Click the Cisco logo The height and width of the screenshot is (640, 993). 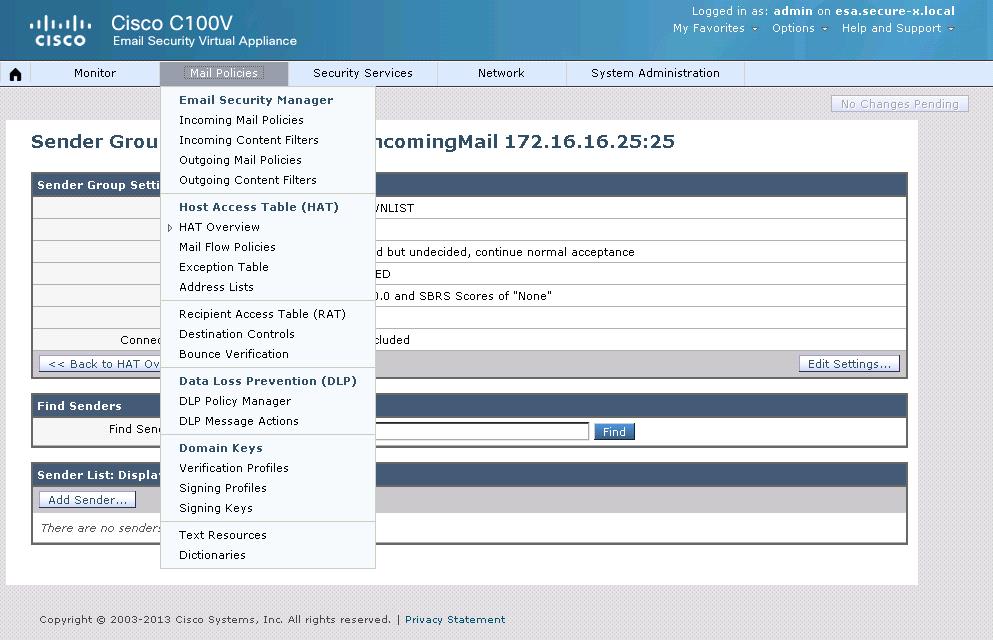click(60, 31)
